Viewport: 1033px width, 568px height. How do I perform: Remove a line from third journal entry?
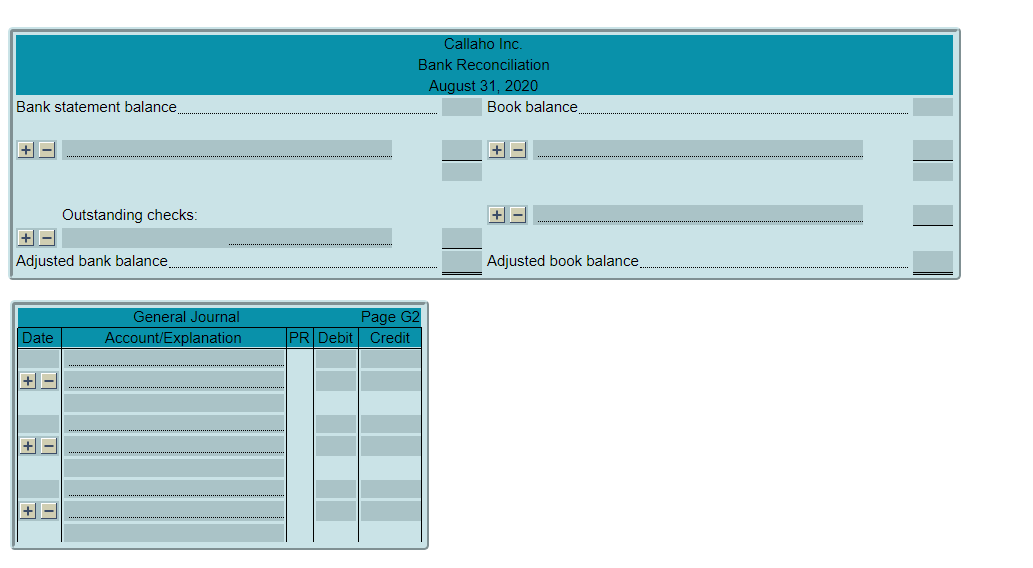click(49, 511)
